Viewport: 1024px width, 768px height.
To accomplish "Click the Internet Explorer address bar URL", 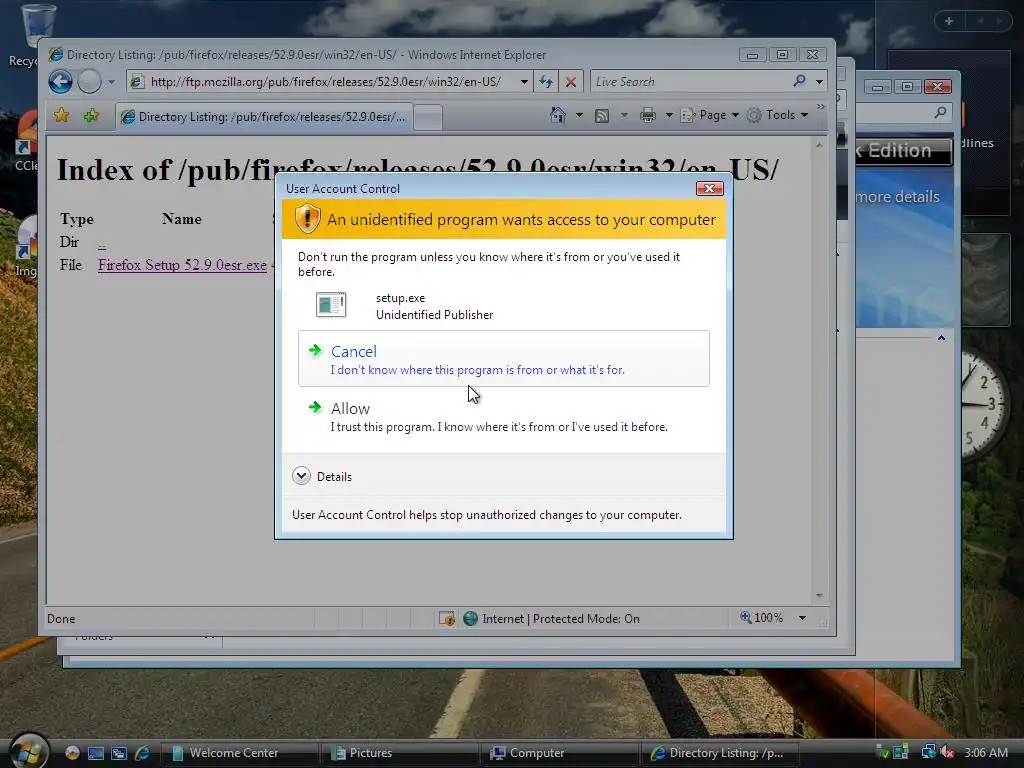I will point(325,82).
